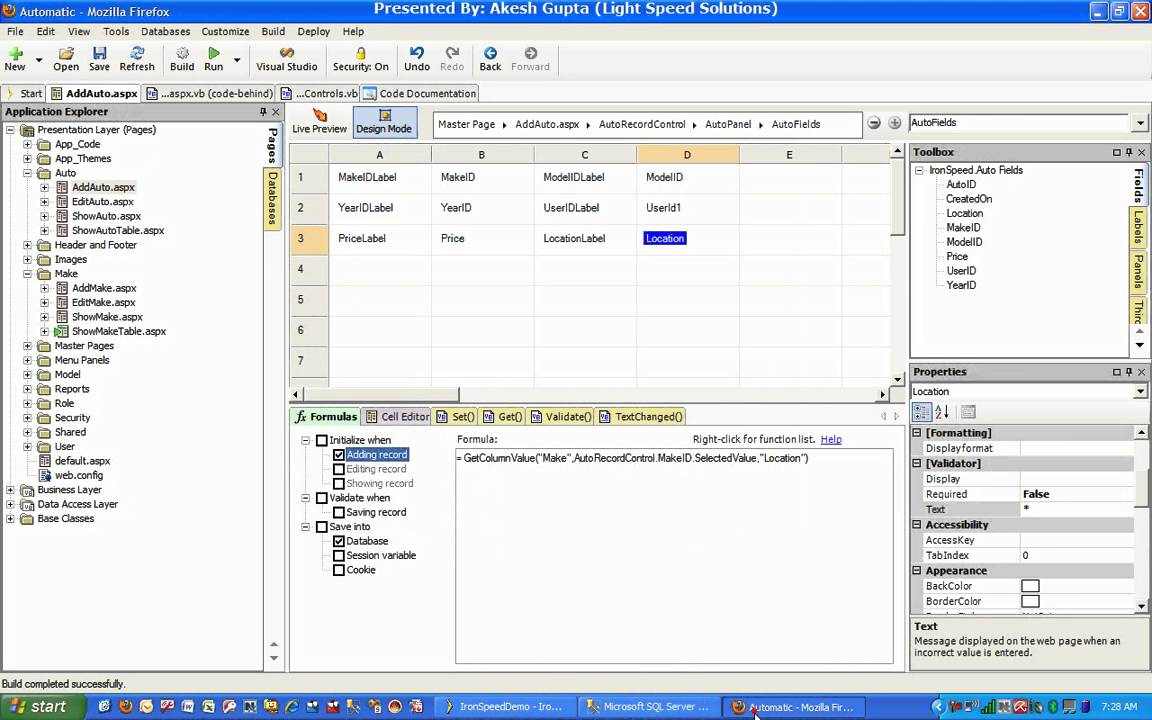The image size is (1152, 720).
Task: Click inside the Formula text box
Action: [674, 556]
